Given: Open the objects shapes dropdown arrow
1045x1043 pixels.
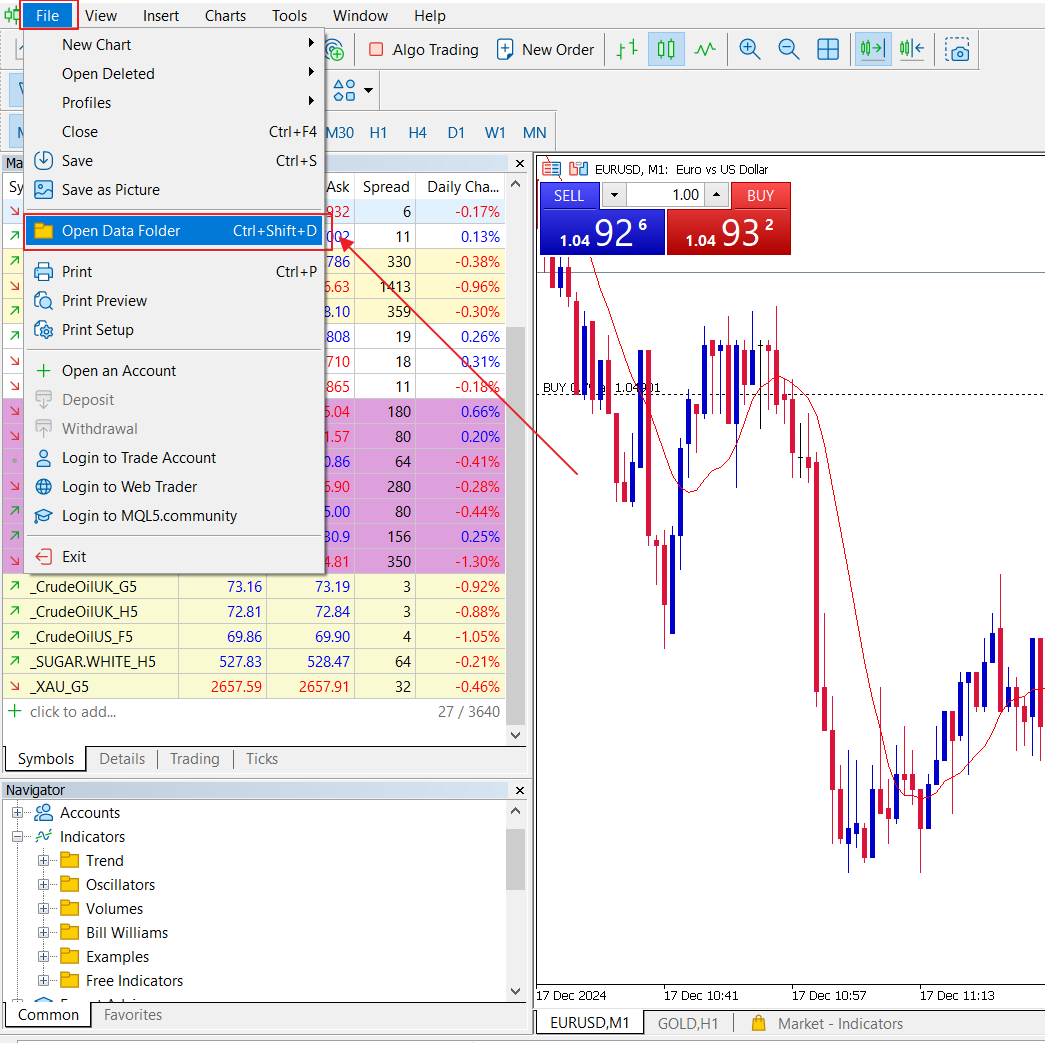Looking at the screenshot, I should pyautogui.click(x=369, y=90).
